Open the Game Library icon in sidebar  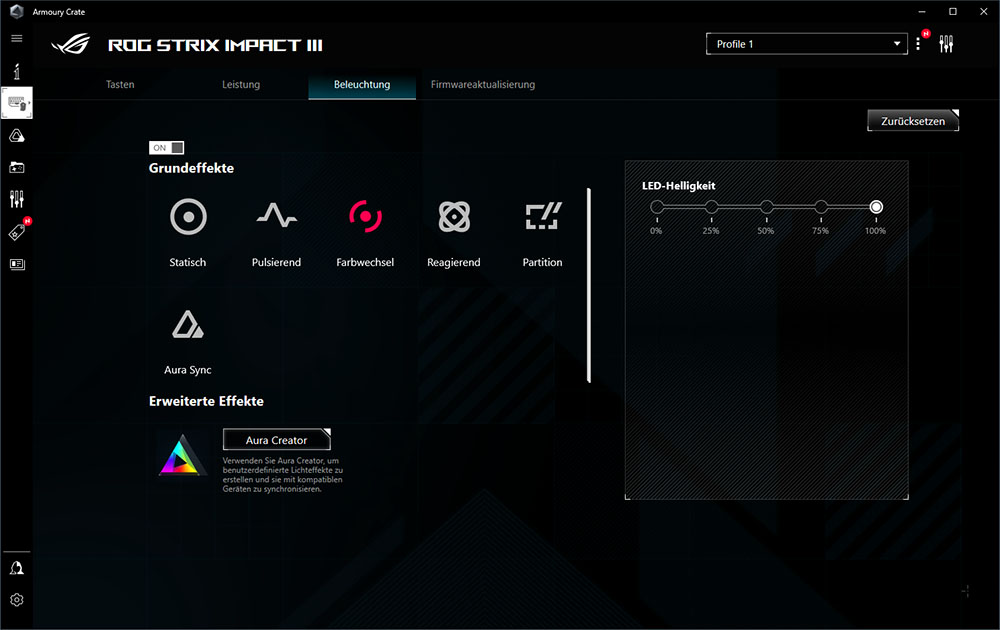(17, 168)
